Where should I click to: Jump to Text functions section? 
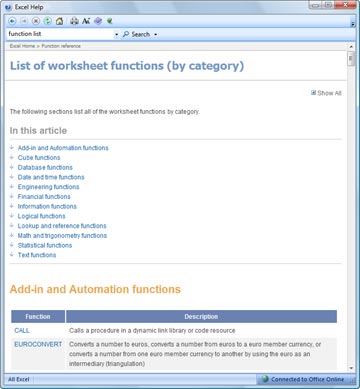37,255
